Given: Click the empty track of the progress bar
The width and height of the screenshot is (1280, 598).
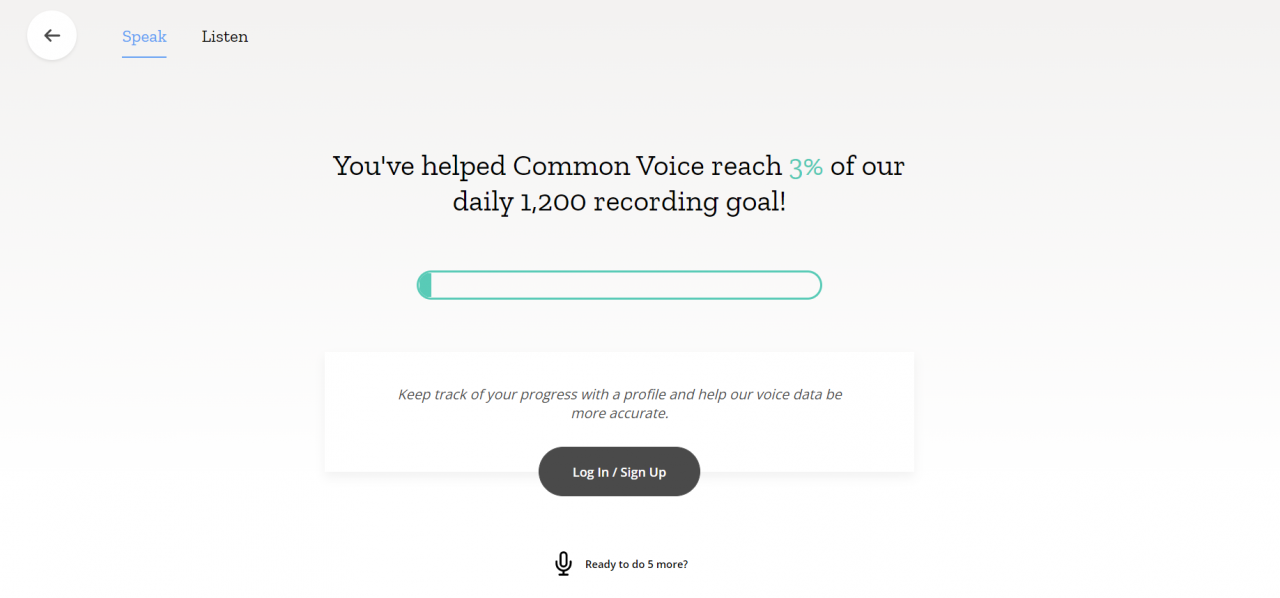Looking at the screenshot, I should tap(625, 285).
